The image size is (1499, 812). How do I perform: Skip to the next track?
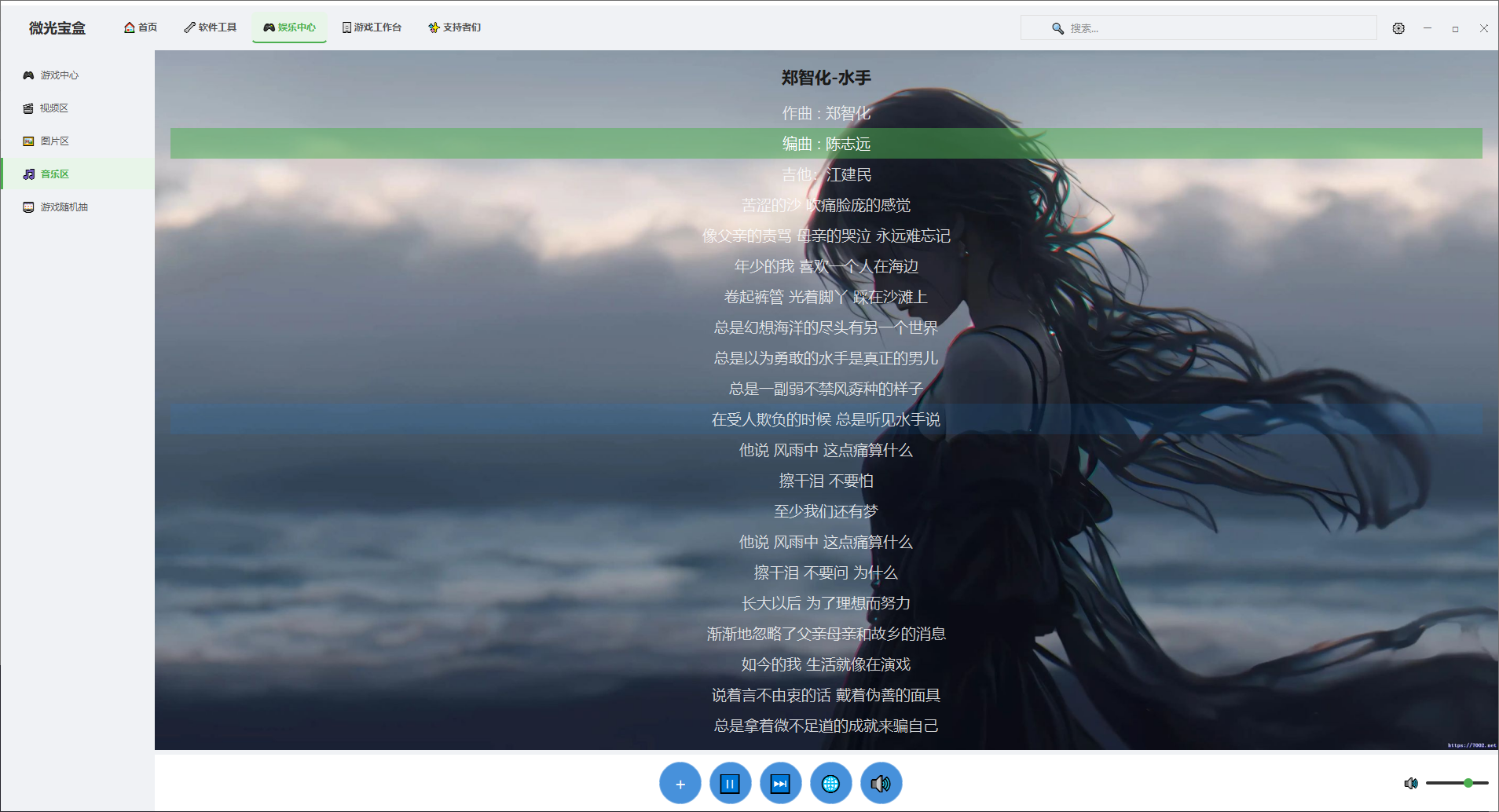click(x=781, y=784)
